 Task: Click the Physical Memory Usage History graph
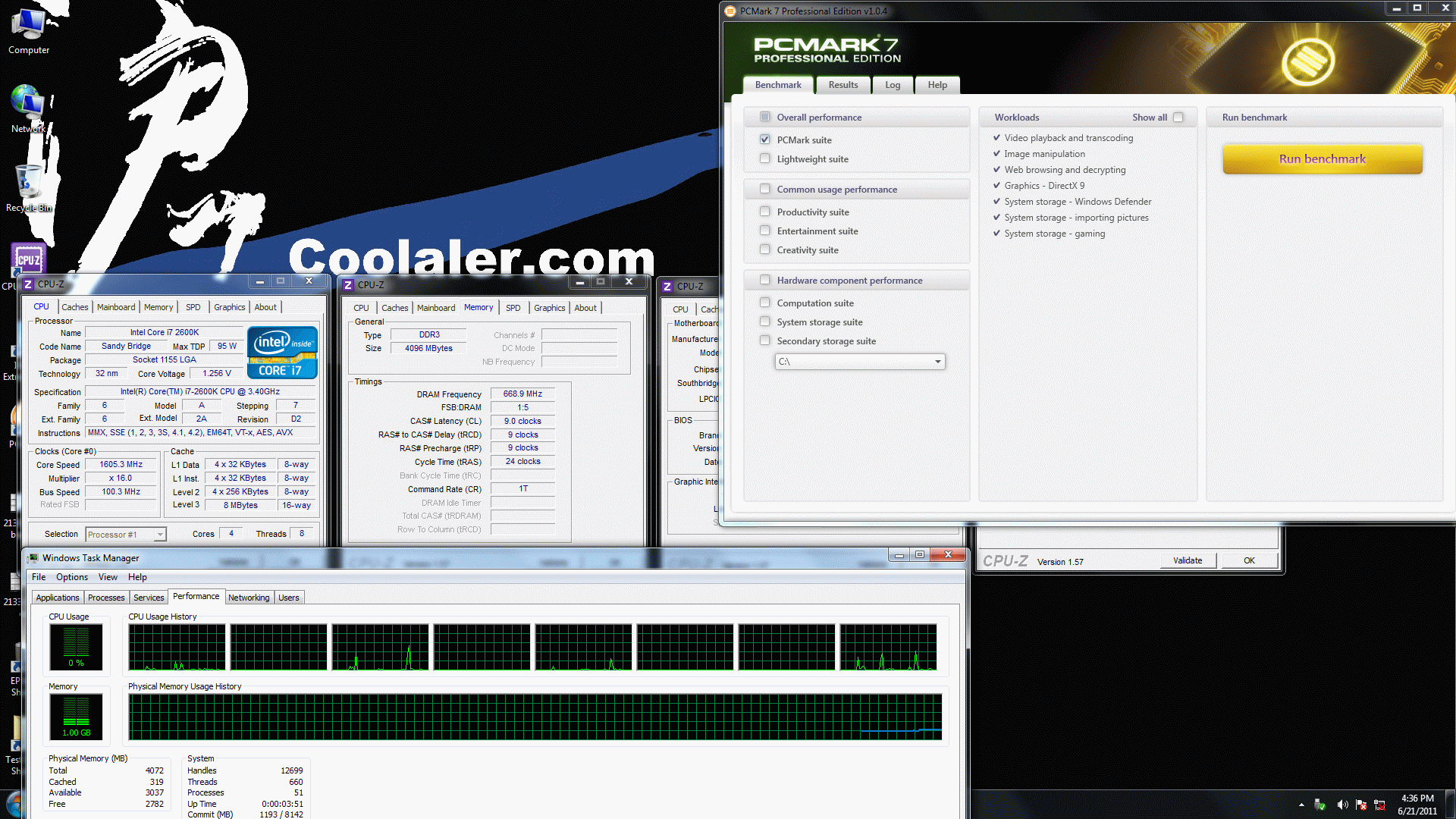pyautogui.click(x=535, y=717)
